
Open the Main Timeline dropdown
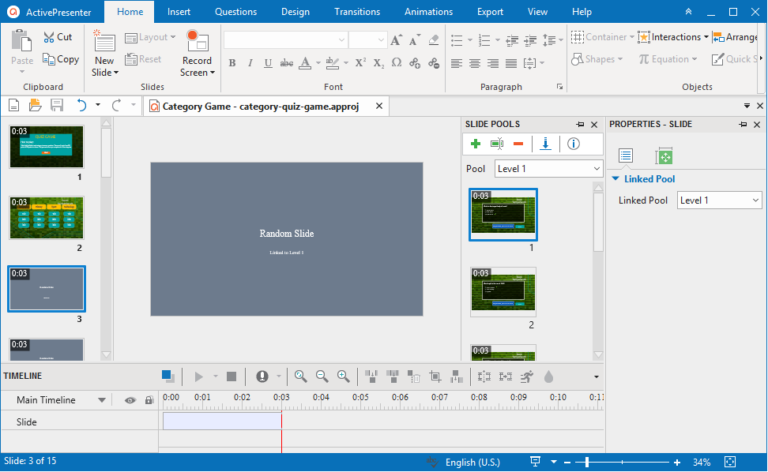click(101, 400)
